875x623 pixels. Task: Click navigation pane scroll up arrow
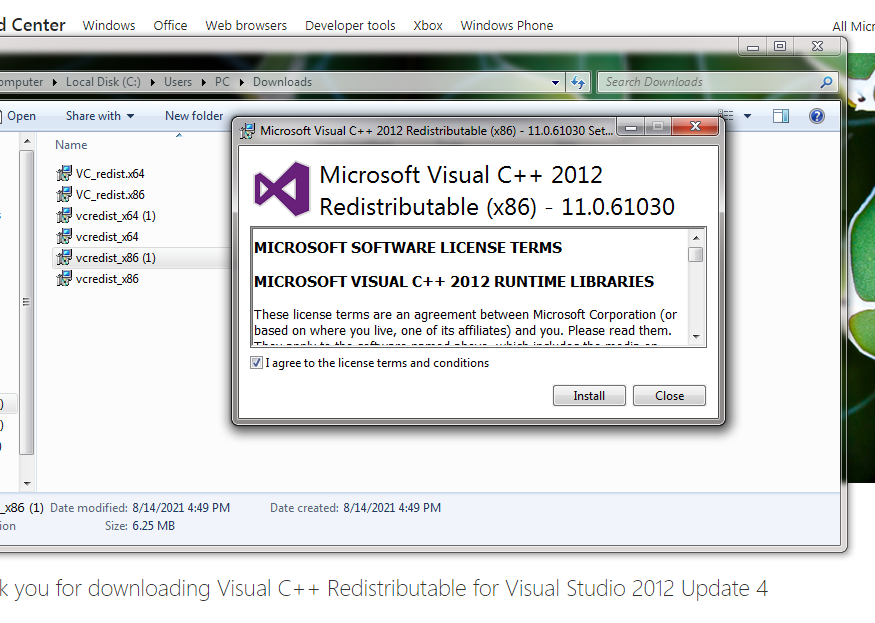coord(27,142)
